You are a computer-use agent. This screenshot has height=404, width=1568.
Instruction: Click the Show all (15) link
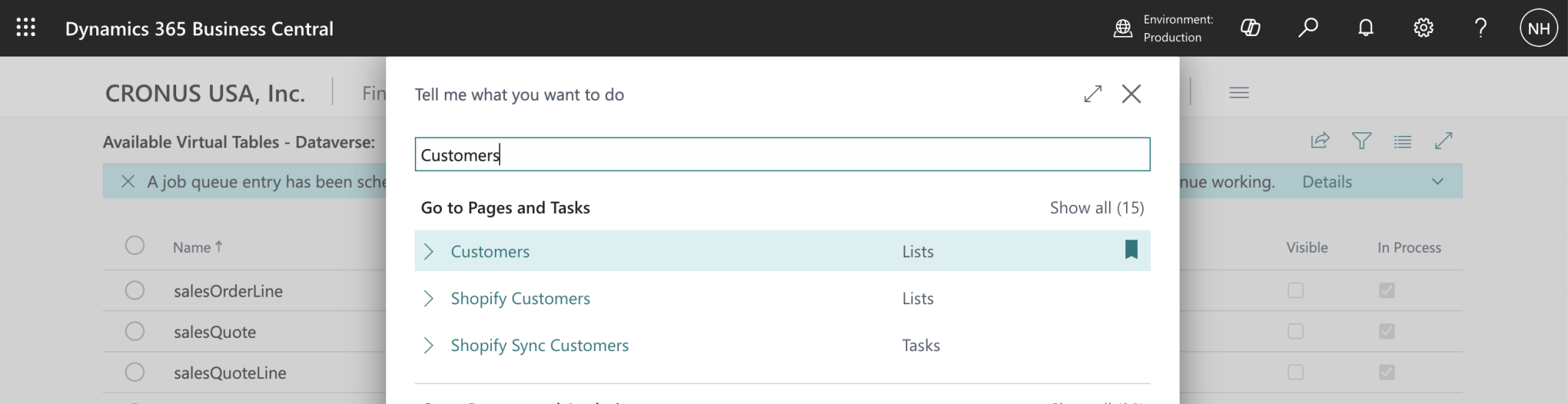[1097, 208]
